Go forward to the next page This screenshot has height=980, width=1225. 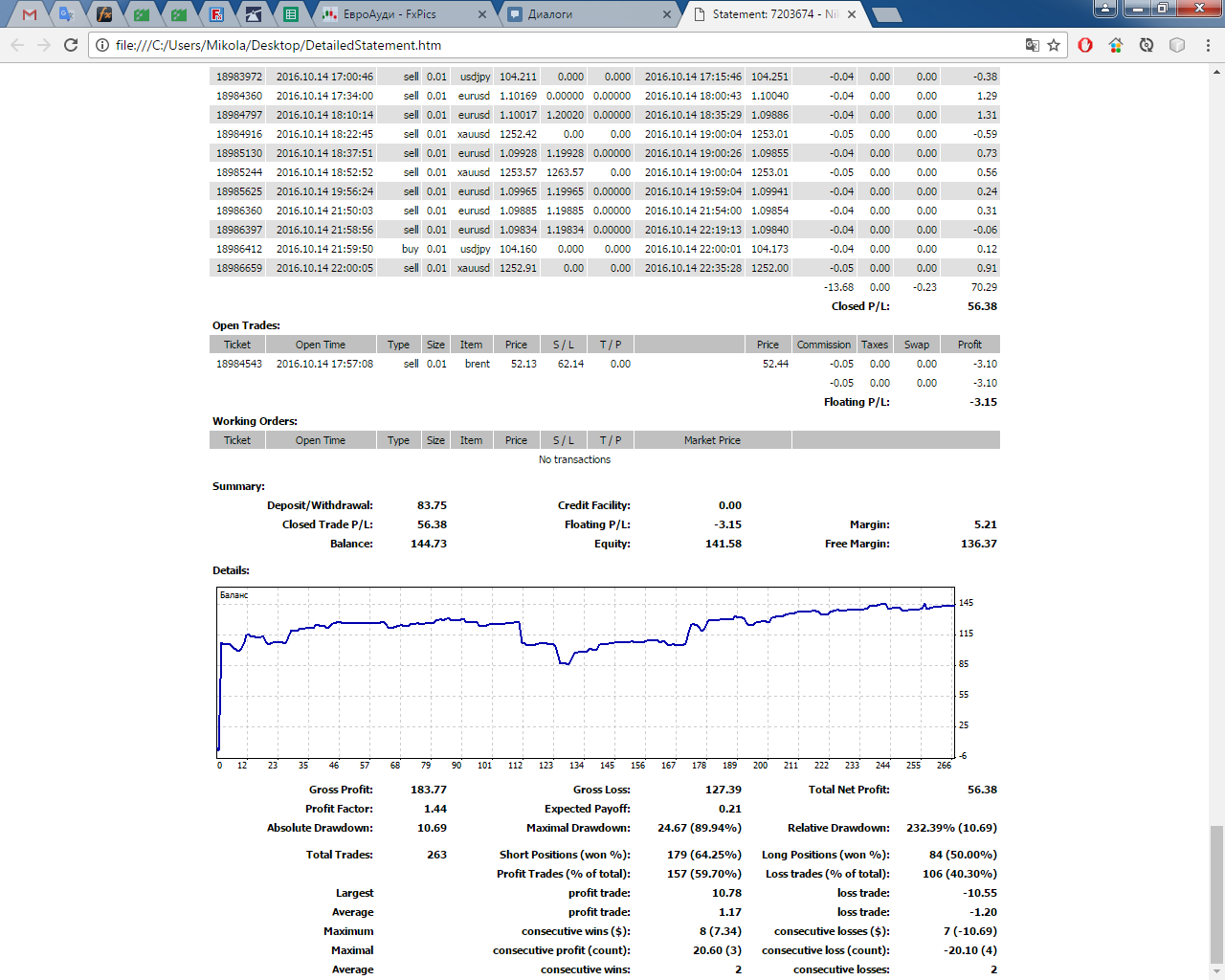click(x=44, y=45)
